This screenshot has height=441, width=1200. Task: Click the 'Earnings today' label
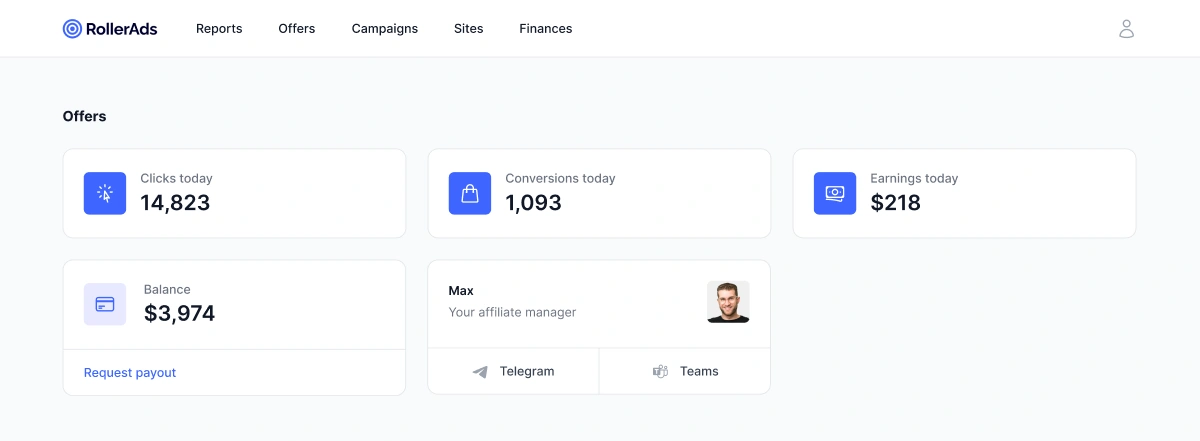pyautogui.click(x=914, y=178)
